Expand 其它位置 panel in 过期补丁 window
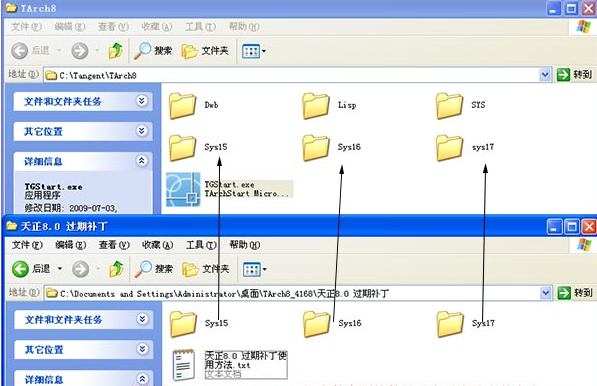This screenshot has width=597, height=386. (x=142, y=349)
